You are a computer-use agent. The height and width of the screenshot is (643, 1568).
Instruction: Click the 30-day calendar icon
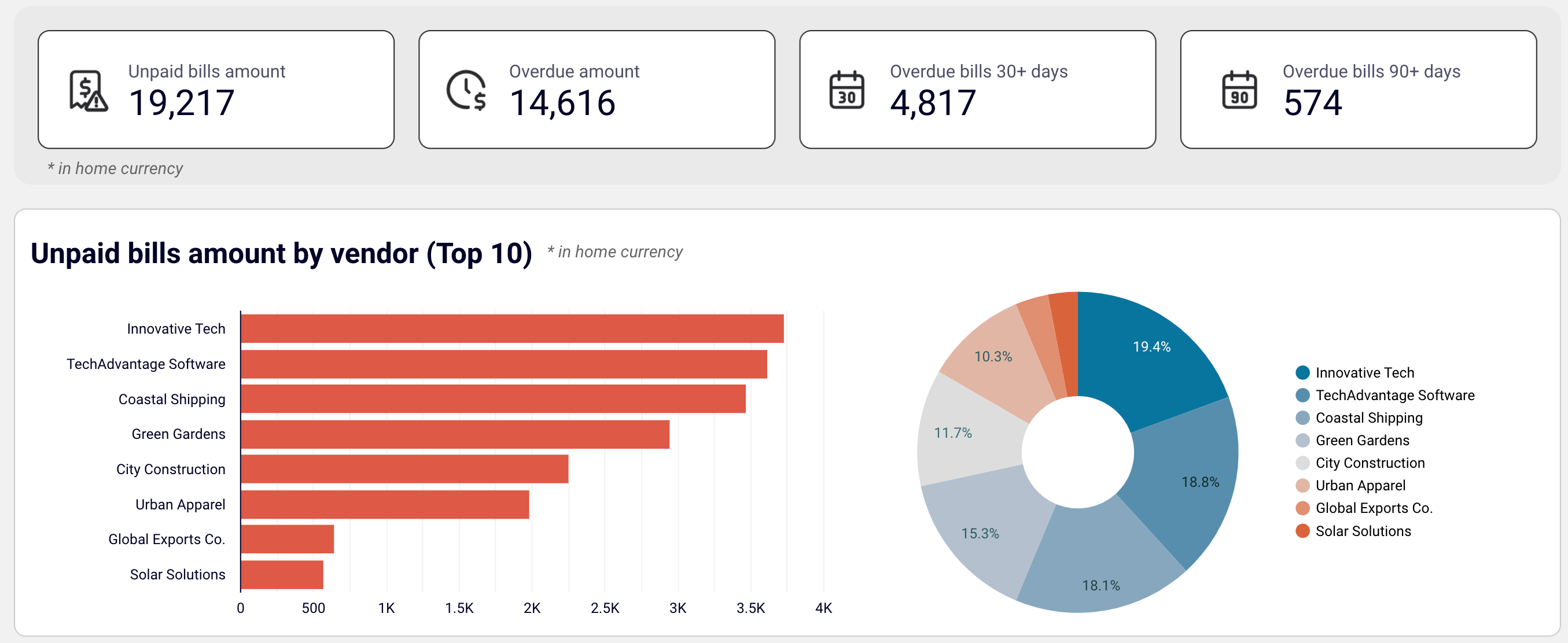[x=846, y=90]
